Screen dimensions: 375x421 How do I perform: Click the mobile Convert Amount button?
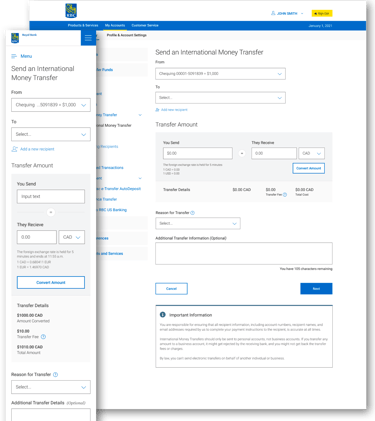click(51, 282)
